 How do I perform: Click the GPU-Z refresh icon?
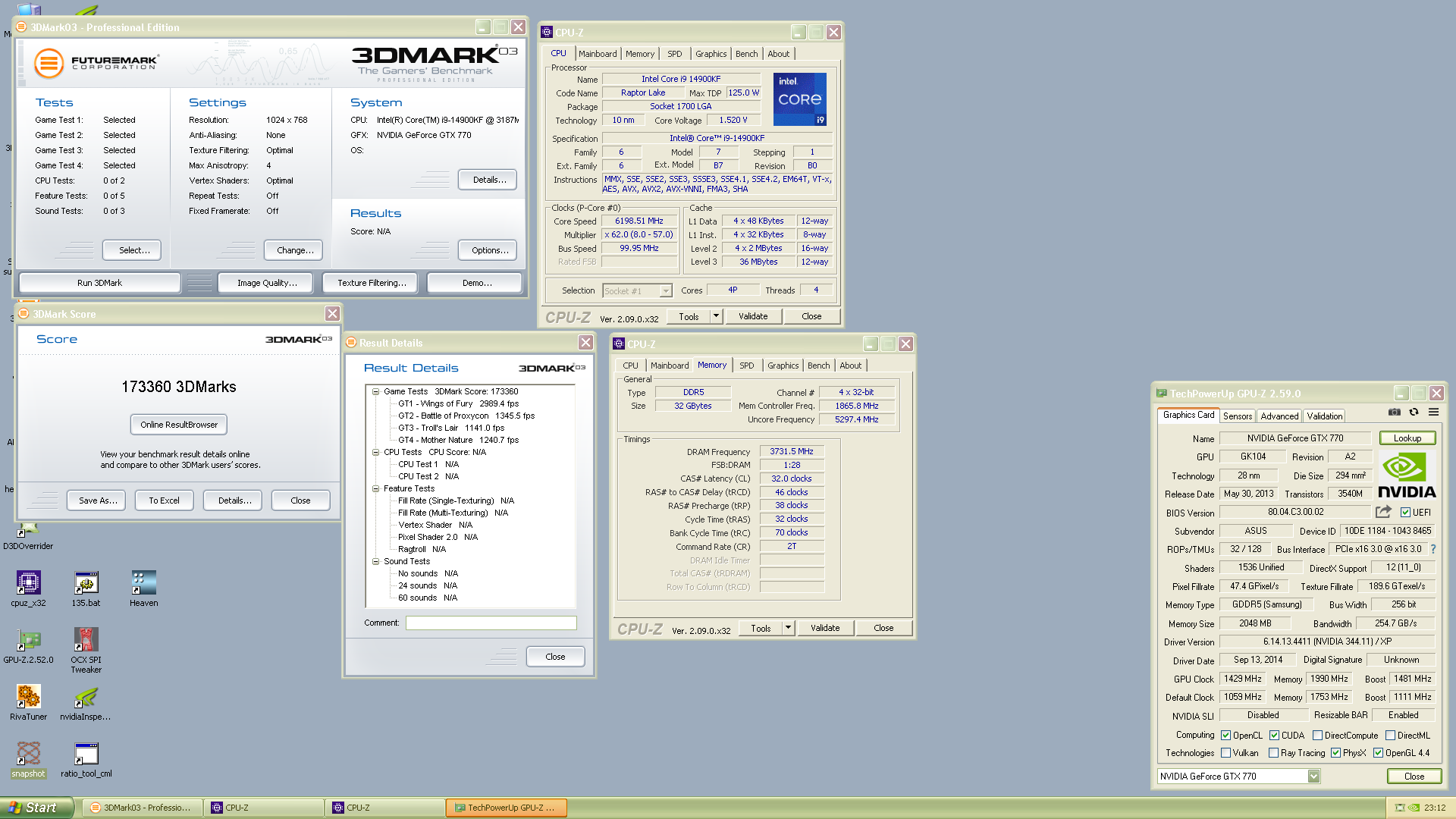click(1414, 412)
